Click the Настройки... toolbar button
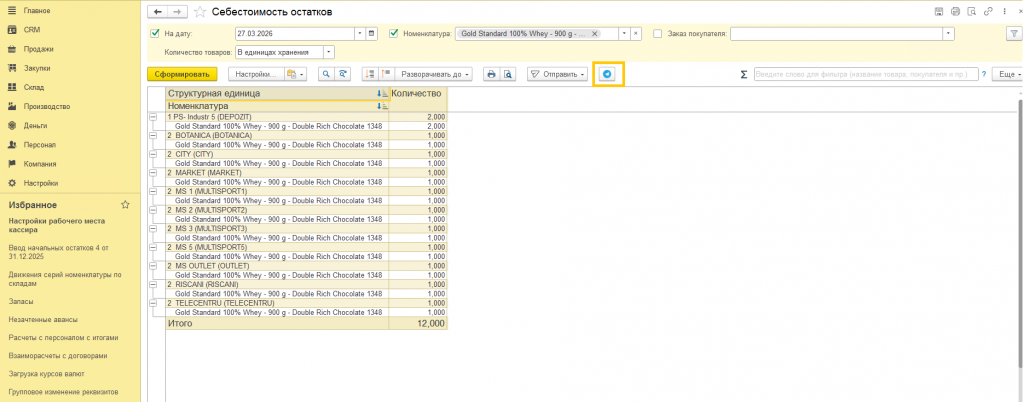The height and width of the screenshot is (402, 1023). pyautogui.click(x=256, y=74)
